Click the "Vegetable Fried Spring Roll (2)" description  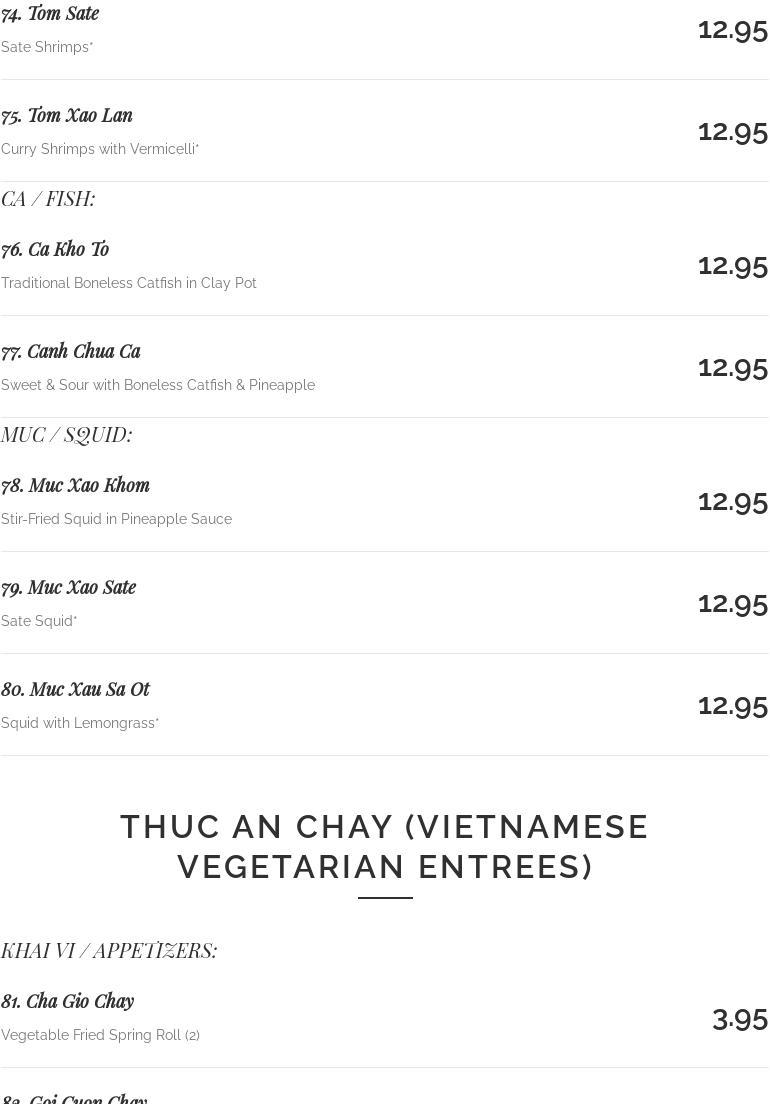click(x=100, y=1035)
